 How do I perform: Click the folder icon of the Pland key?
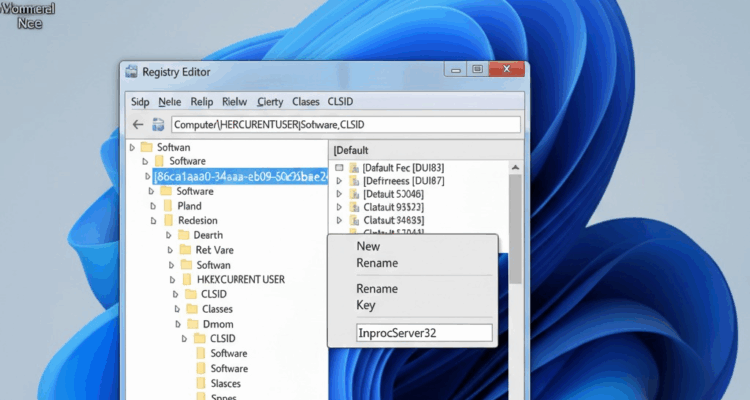click(168, 206)
